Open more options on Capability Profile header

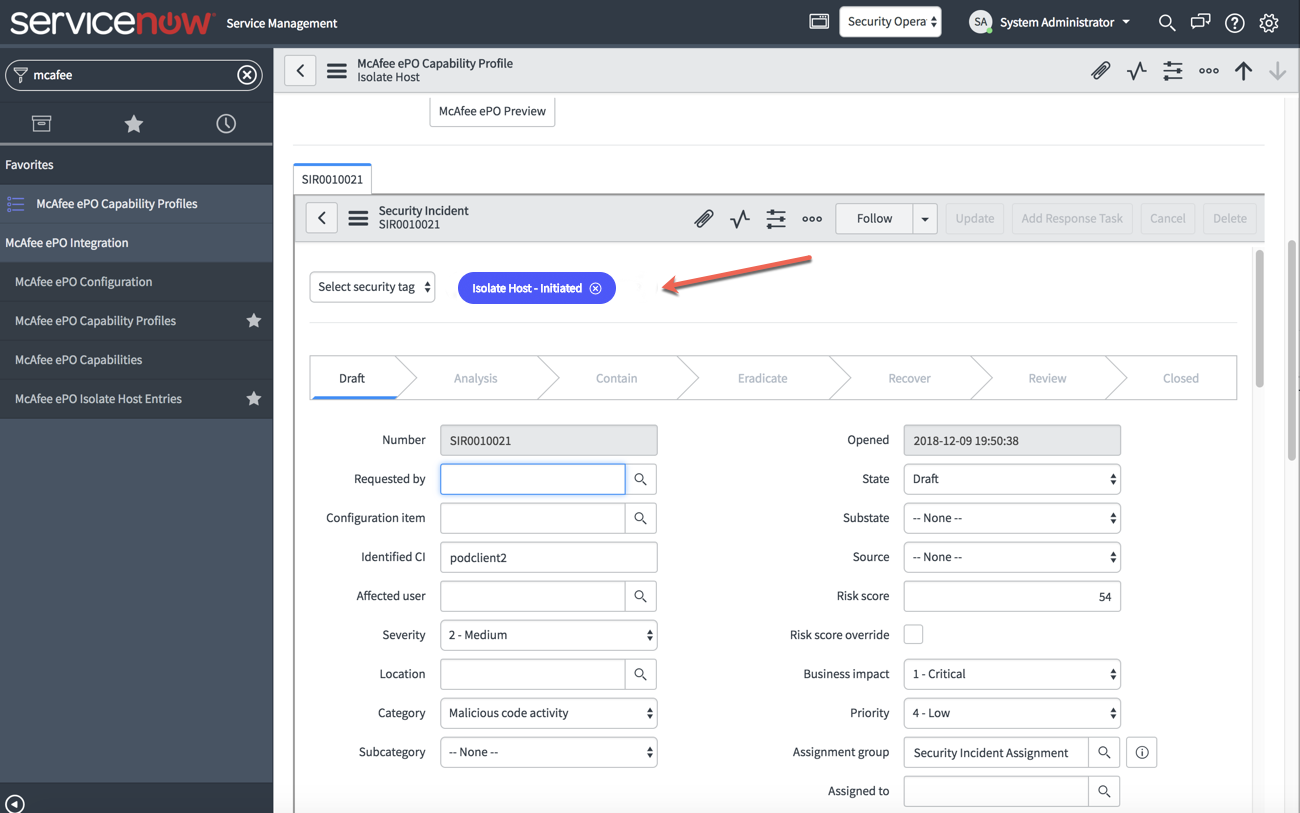[1209, 71]
